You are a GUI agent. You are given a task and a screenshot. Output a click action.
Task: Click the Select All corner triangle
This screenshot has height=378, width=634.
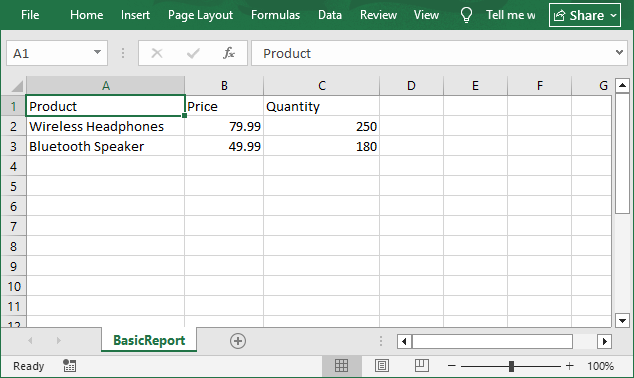coord(17,86)
